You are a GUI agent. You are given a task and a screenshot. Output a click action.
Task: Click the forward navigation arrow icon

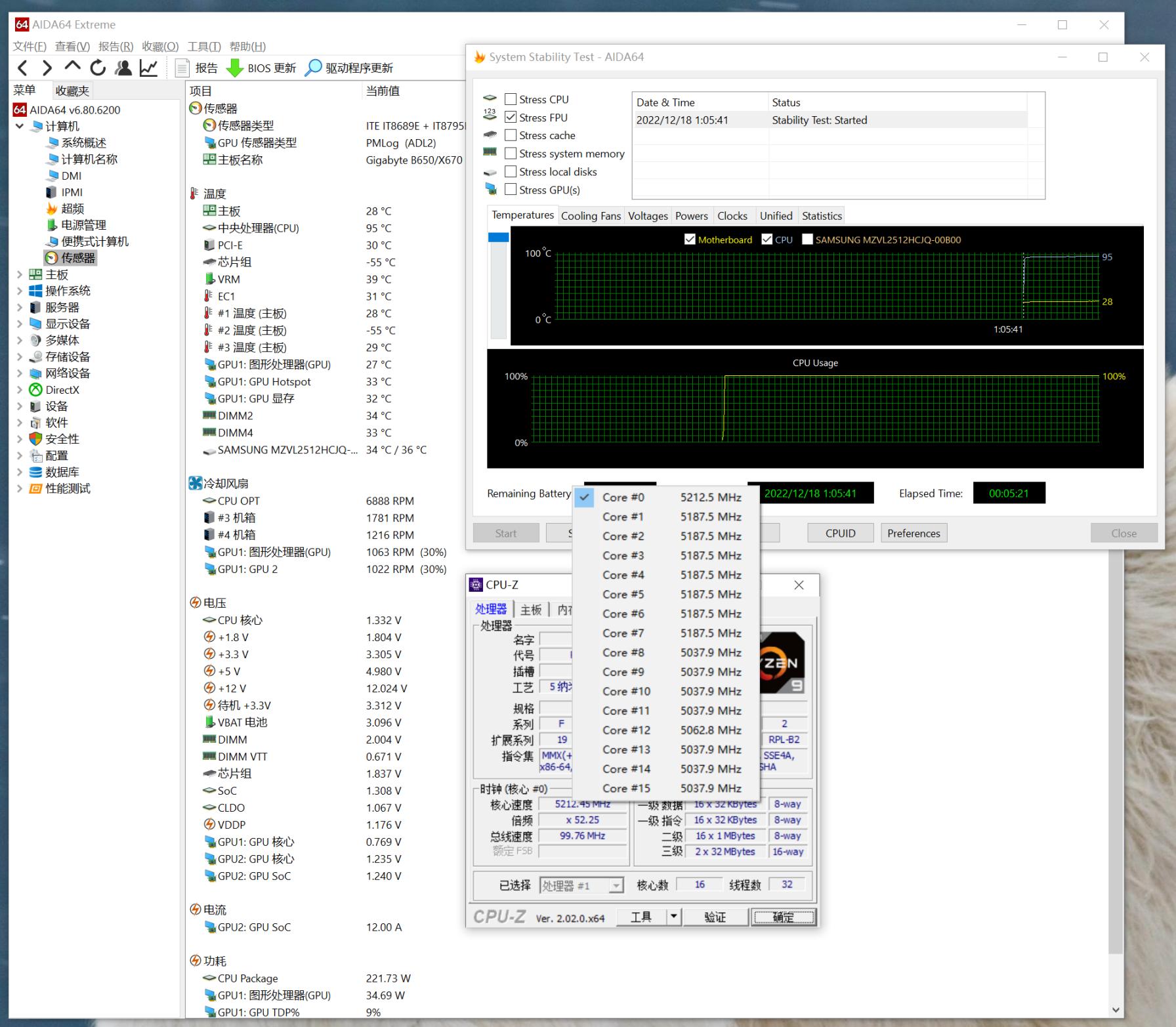tap(47, 68)
